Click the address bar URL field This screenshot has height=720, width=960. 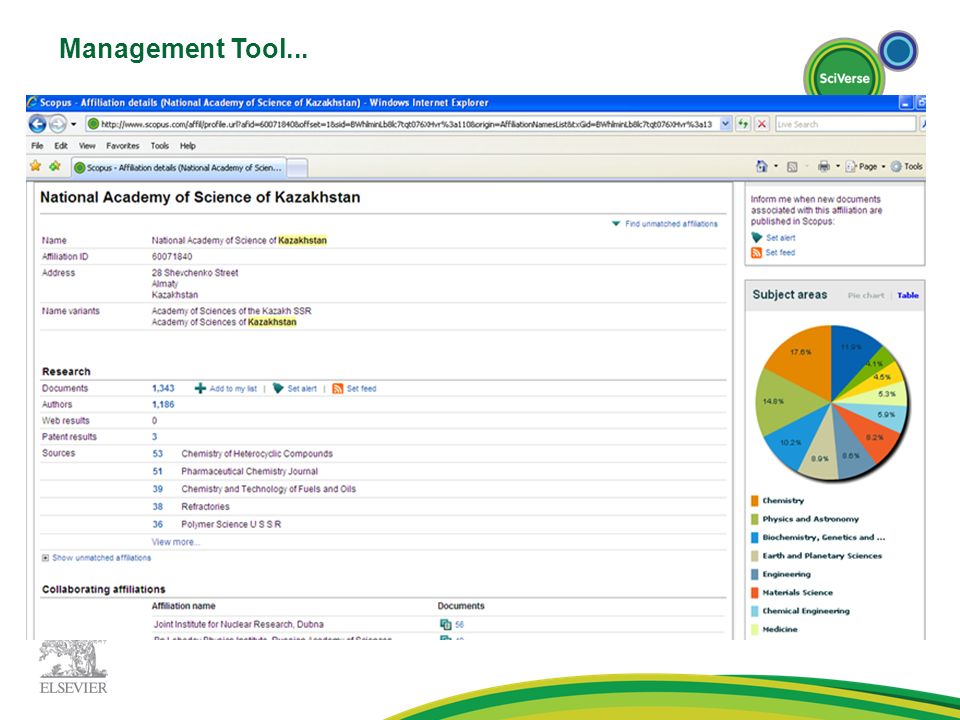point(403,124)
